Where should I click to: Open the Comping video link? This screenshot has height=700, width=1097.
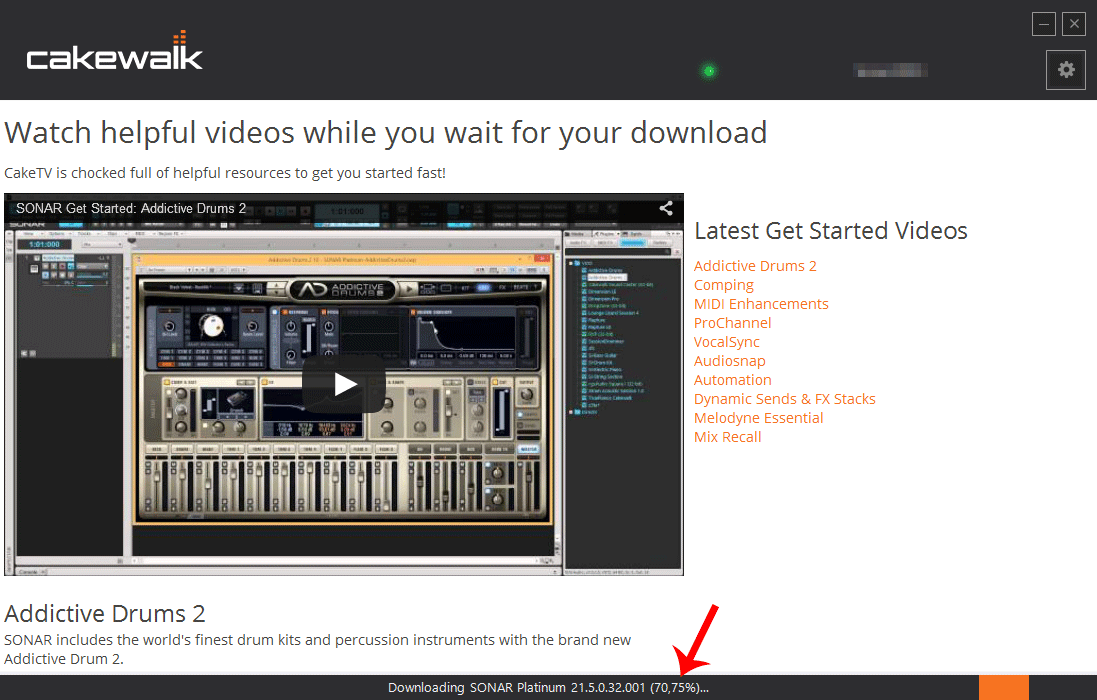pyautogui.click(x=724, y=285)
